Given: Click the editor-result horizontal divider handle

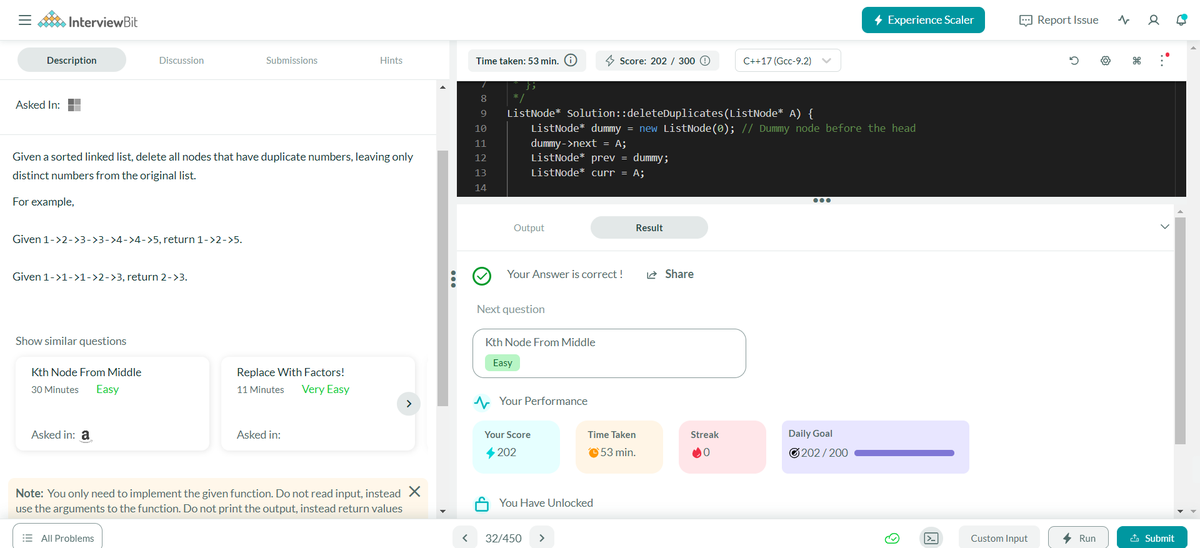Looking at the screenshot, I should [x=823, y=200].
